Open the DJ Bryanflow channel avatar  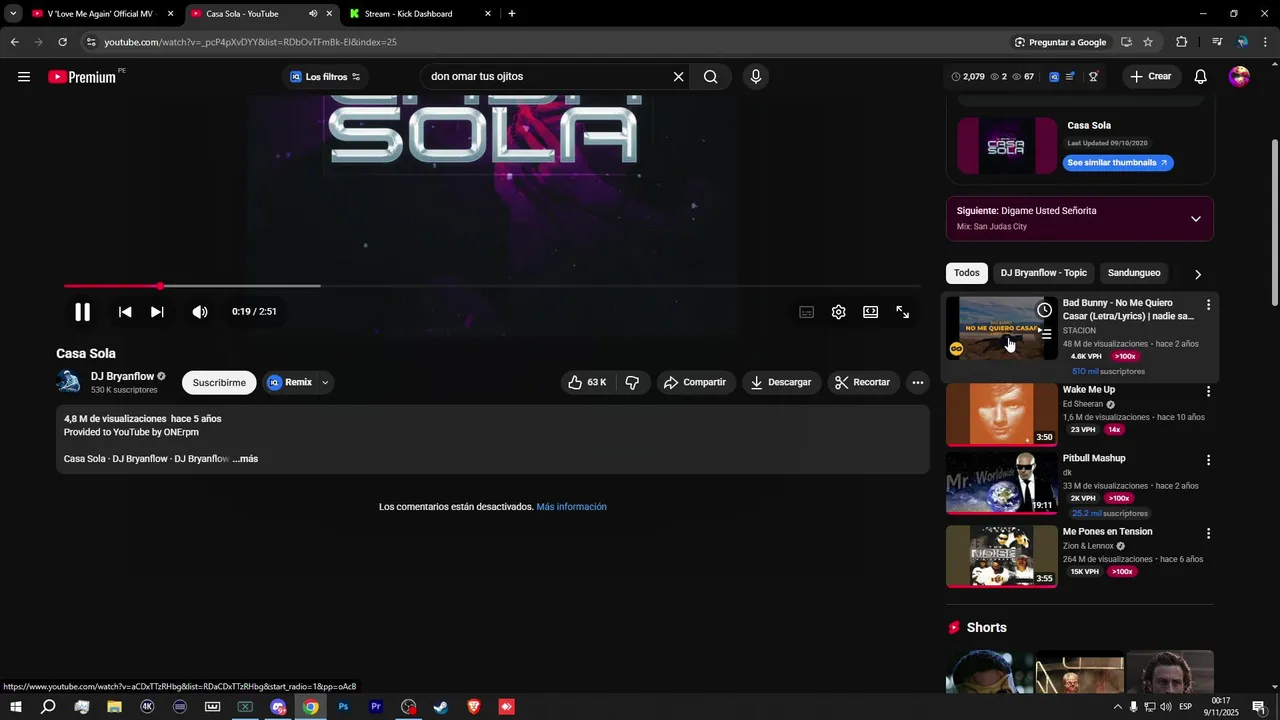coord(69,382)
